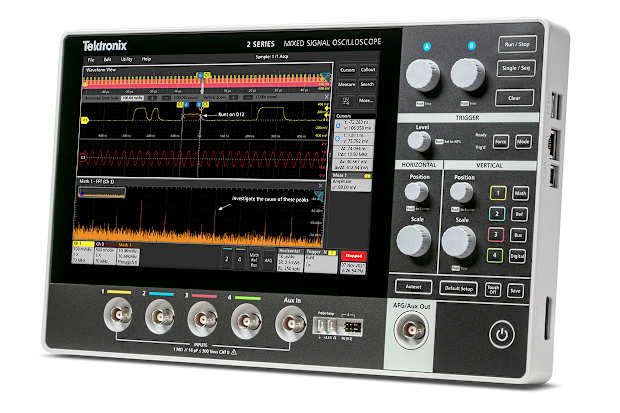The width and height of the screenshot is (620, 413).
Task: Click the Default Setup button
Action: (459, 288)
